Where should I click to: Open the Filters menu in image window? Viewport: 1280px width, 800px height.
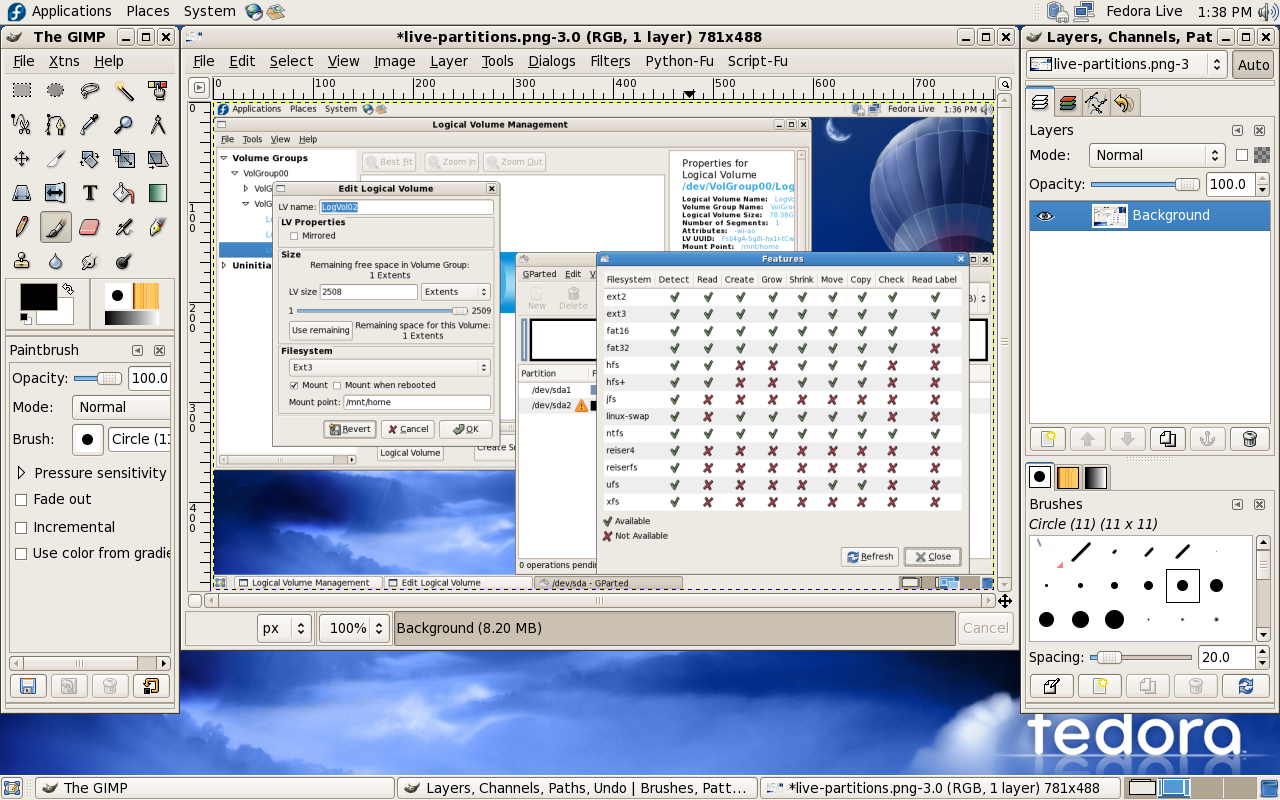point(610,61)
